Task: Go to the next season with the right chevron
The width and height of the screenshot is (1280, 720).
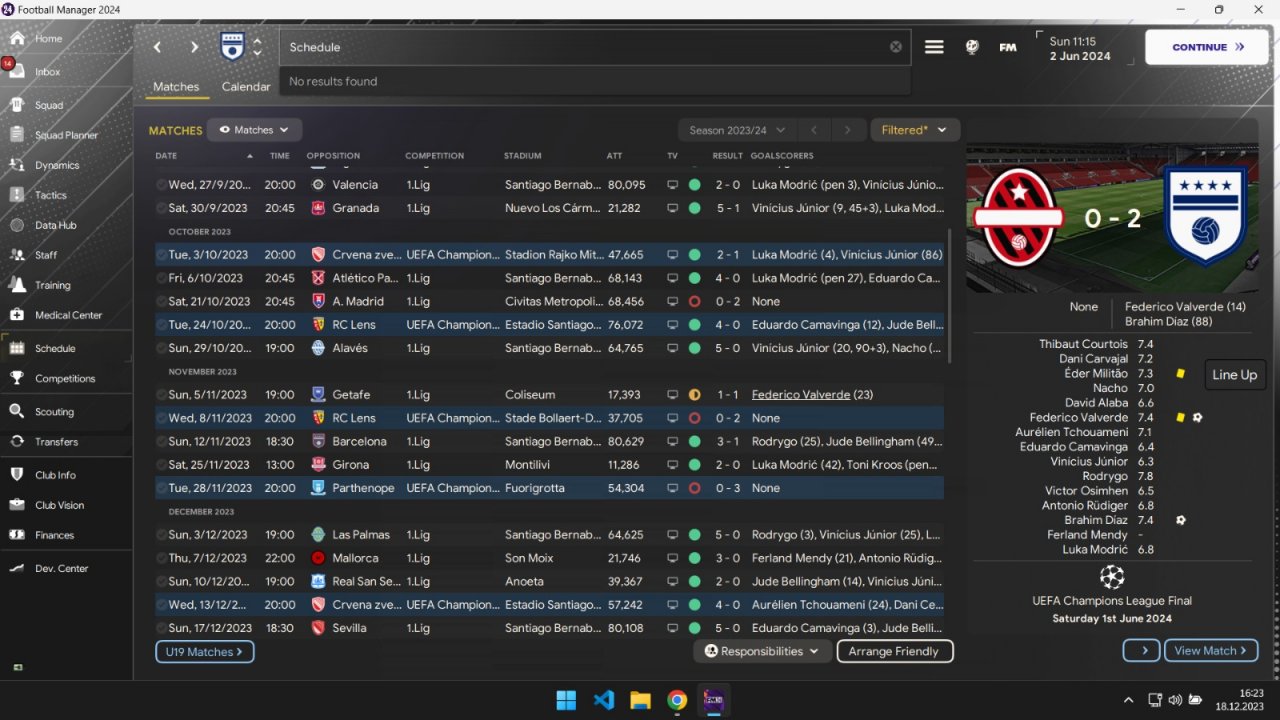Action: point(847,130)
